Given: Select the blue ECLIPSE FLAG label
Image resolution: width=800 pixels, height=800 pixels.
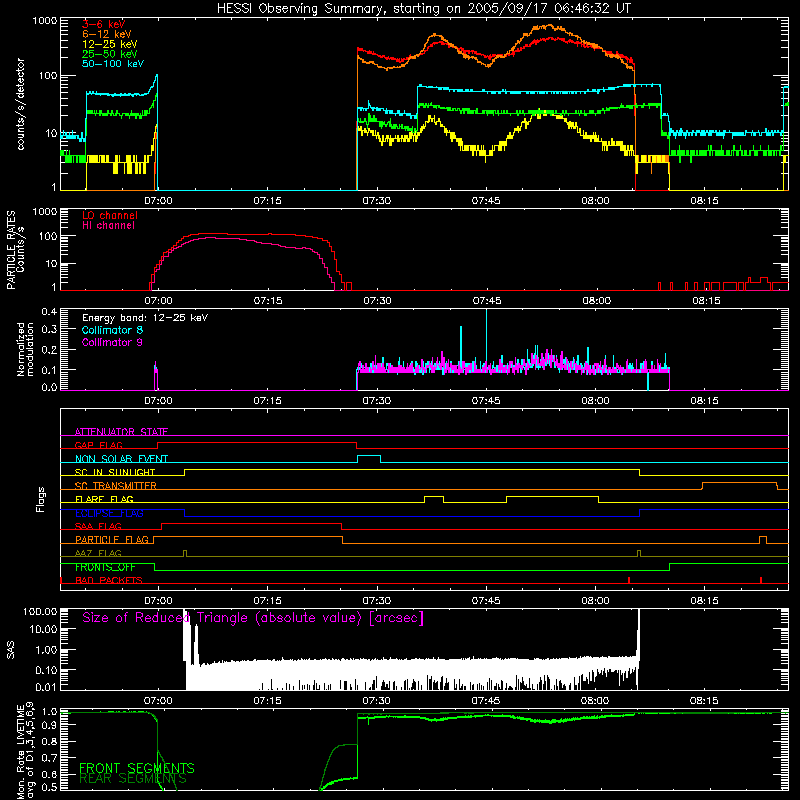Looking at the screenshot, I should [109, 513].
